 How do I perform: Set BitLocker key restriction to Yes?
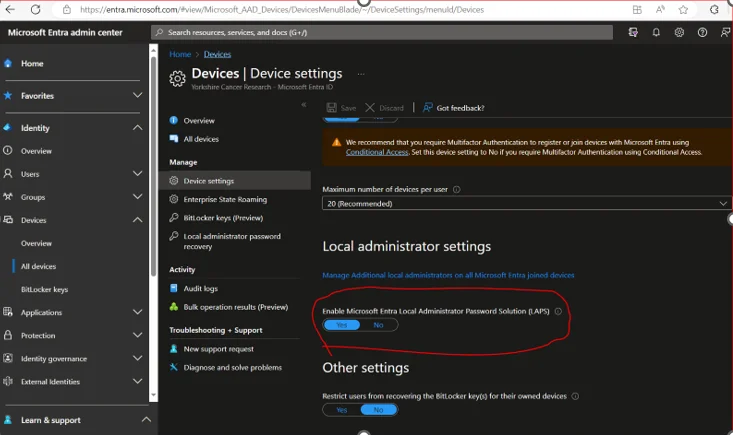tap(341, 410)
